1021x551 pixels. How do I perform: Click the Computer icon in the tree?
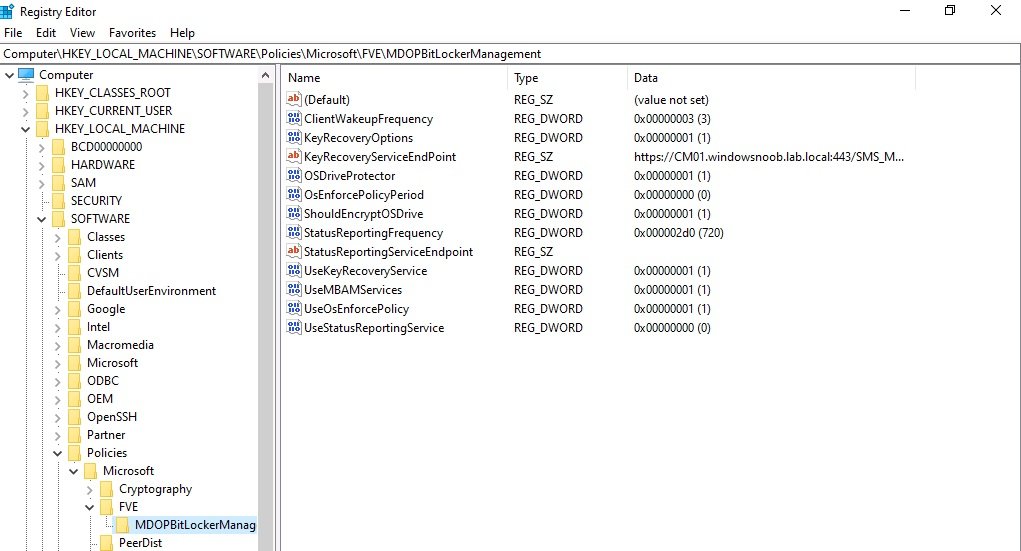tap(26, 74)
